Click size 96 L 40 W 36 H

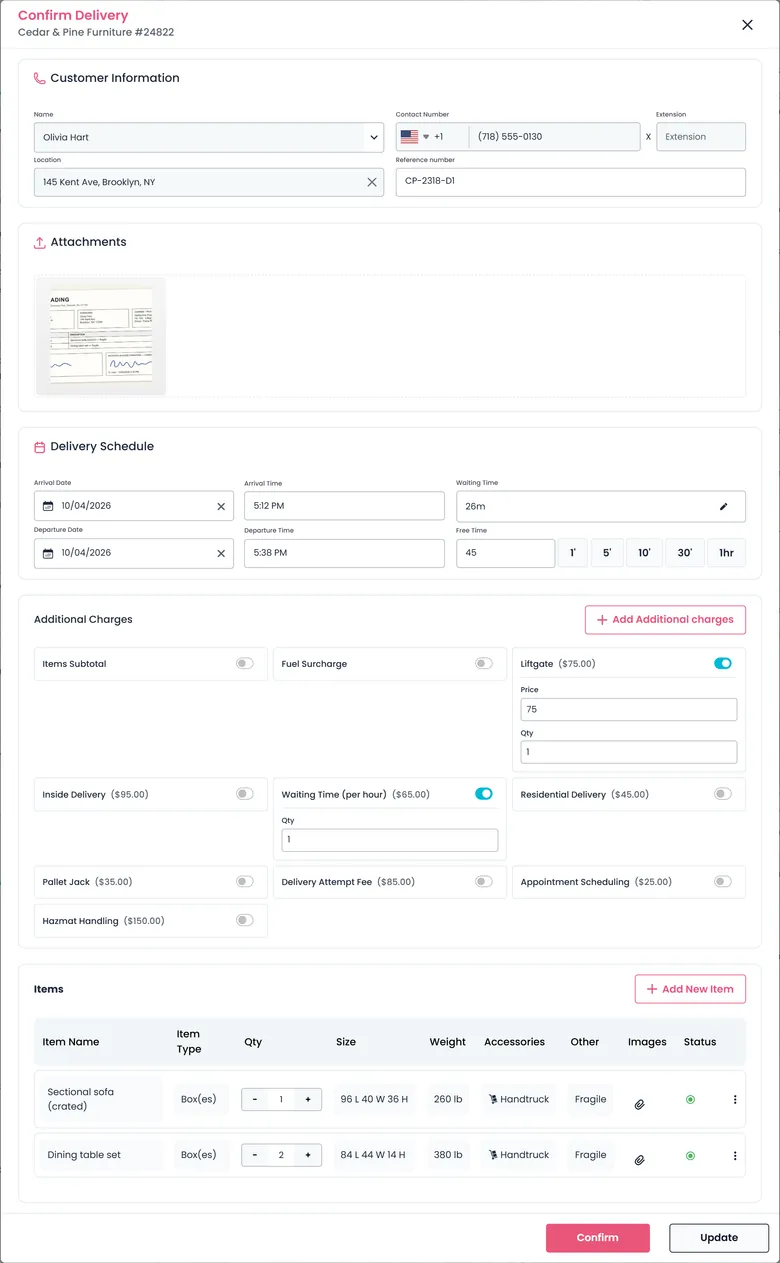click(374, 1100)
